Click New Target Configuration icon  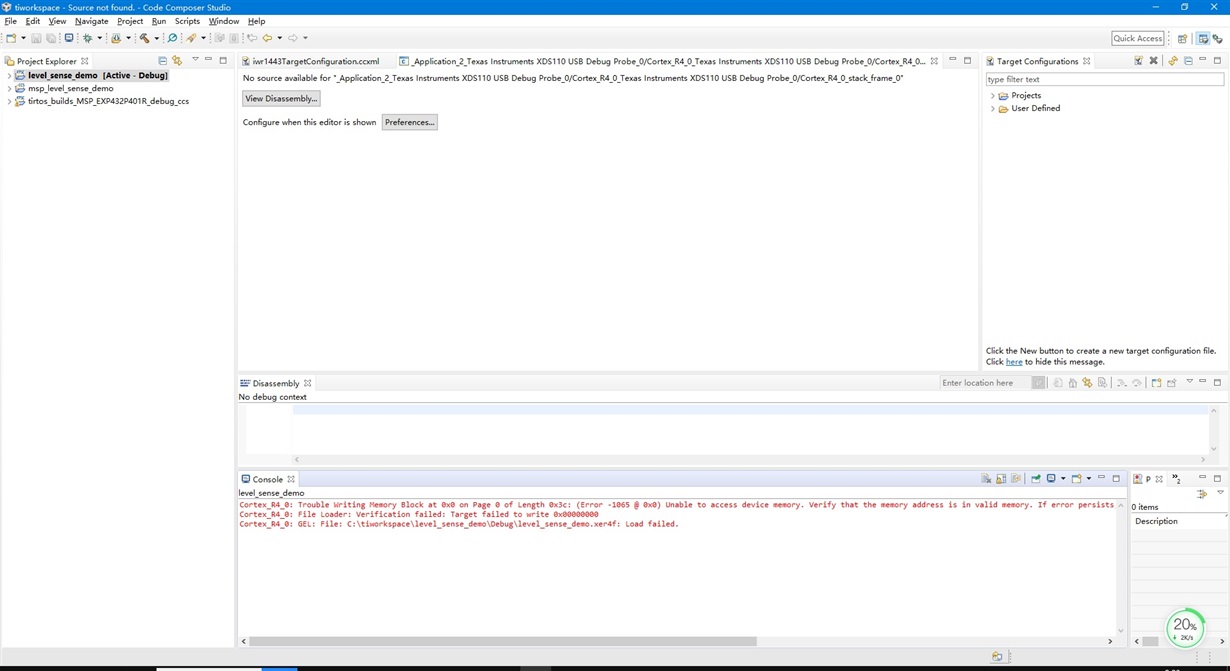click(x=1138, y=61)
